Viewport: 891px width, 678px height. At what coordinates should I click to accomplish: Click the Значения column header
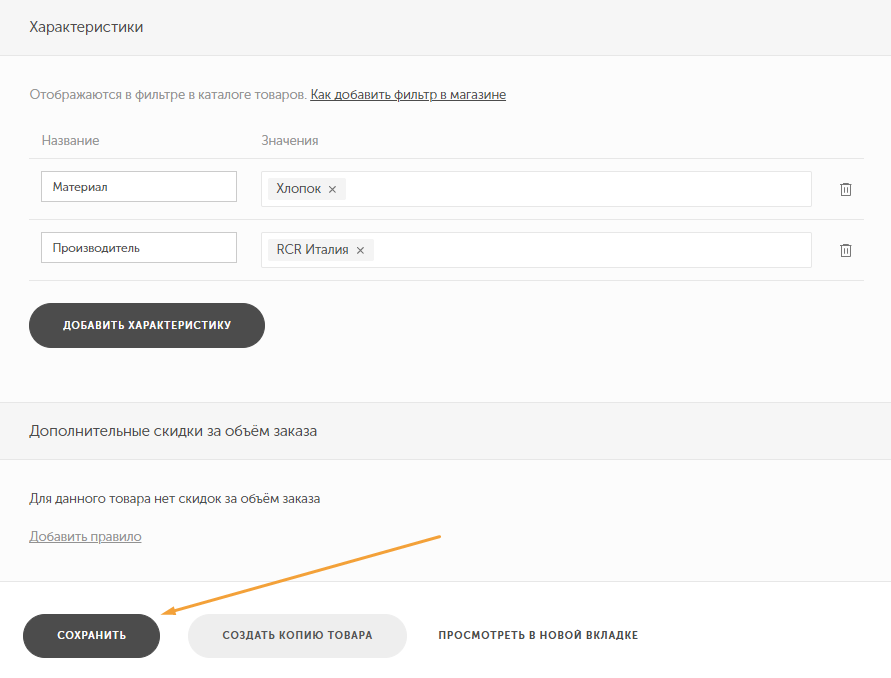coord(290,140)
